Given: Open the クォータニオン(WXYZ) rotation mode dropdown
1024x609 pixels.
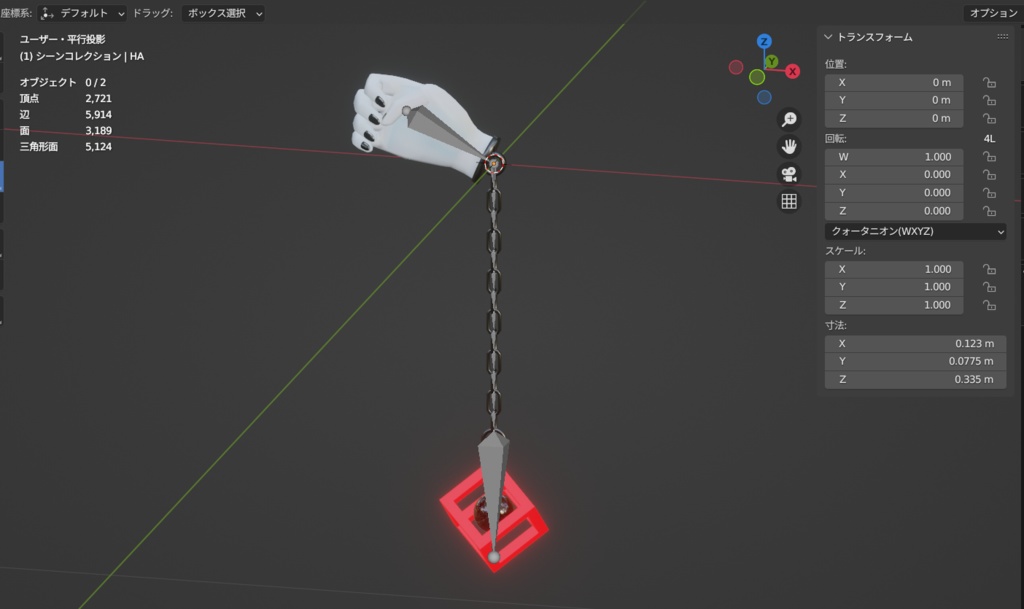Looking at the screenshot, I should point(915,231).
